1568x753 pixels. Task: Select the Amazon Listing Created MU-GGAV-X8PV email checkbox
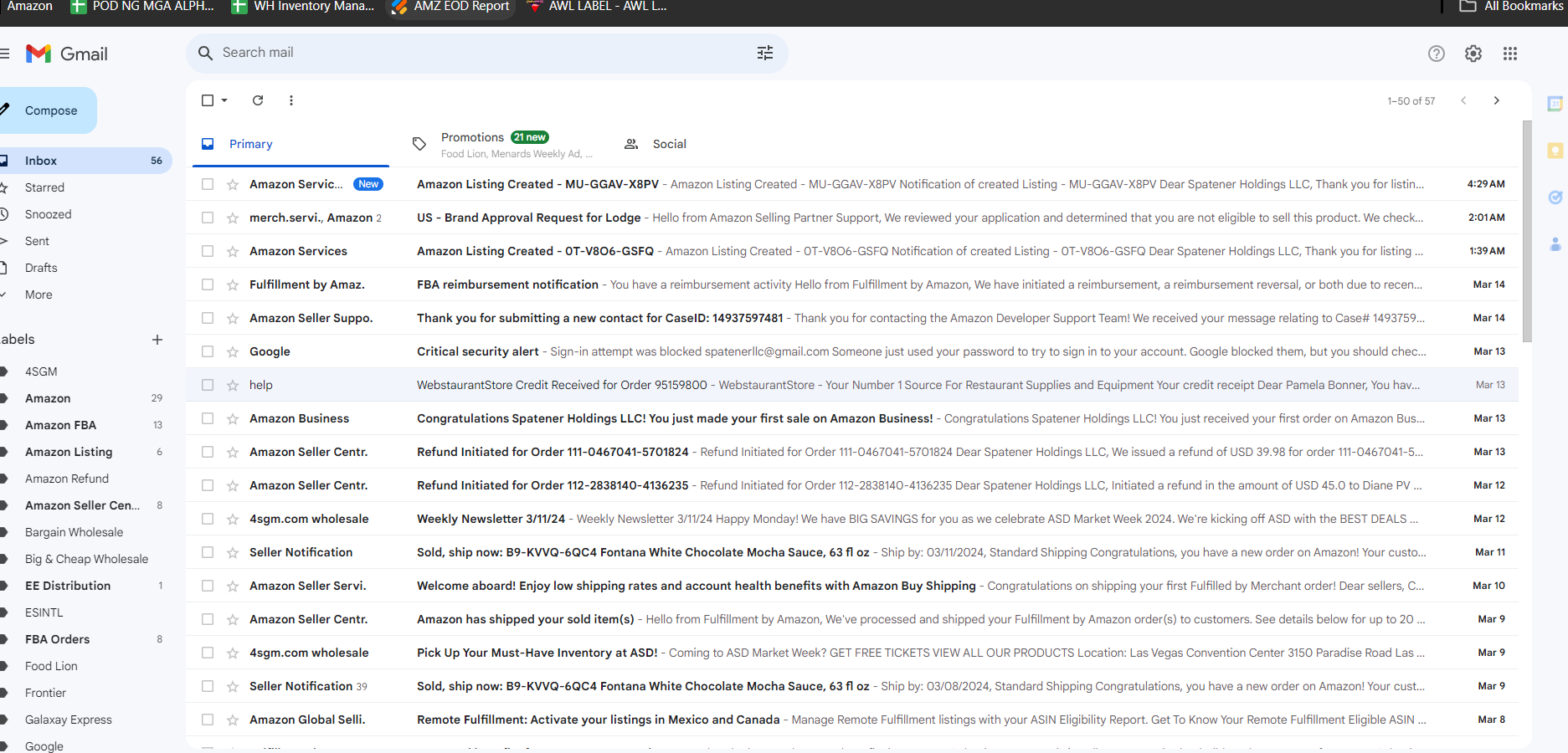pyautogui.click(x=208, y=184)
